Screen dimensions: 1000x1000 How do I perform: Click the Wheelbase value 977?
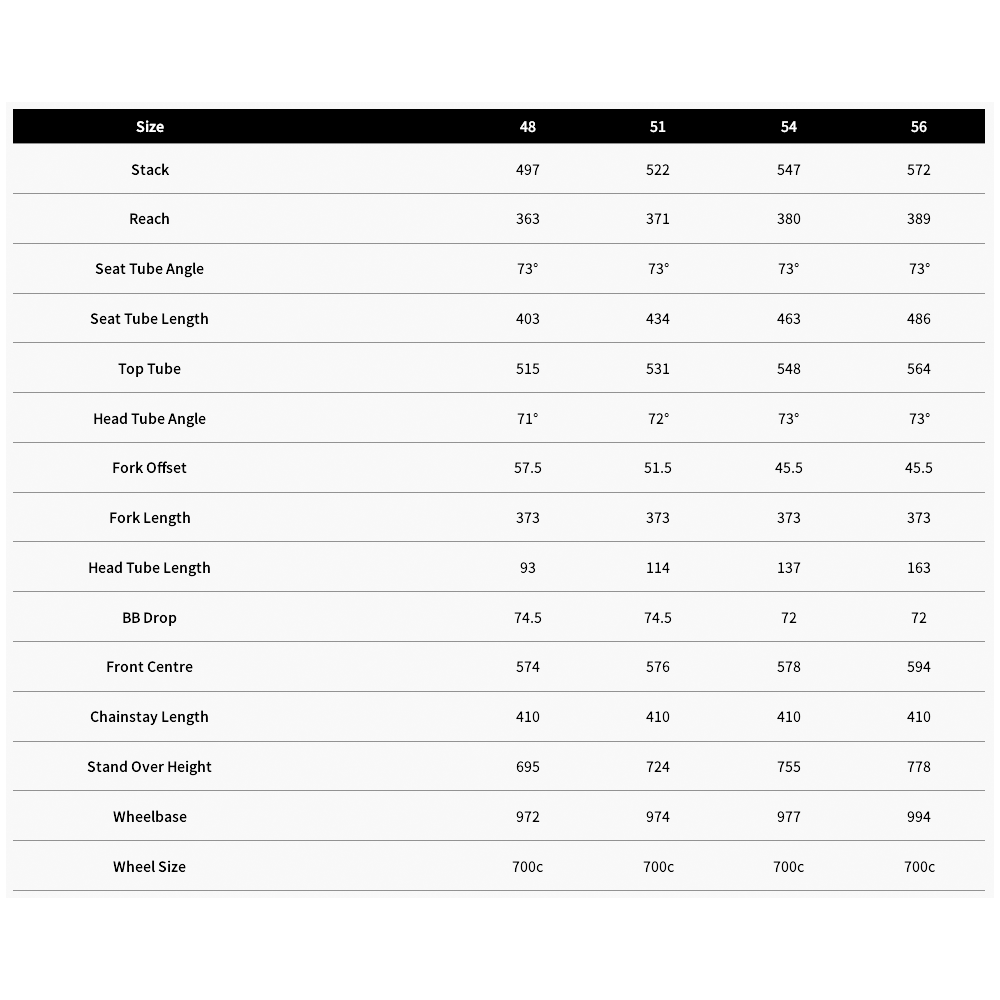[788, 817]
